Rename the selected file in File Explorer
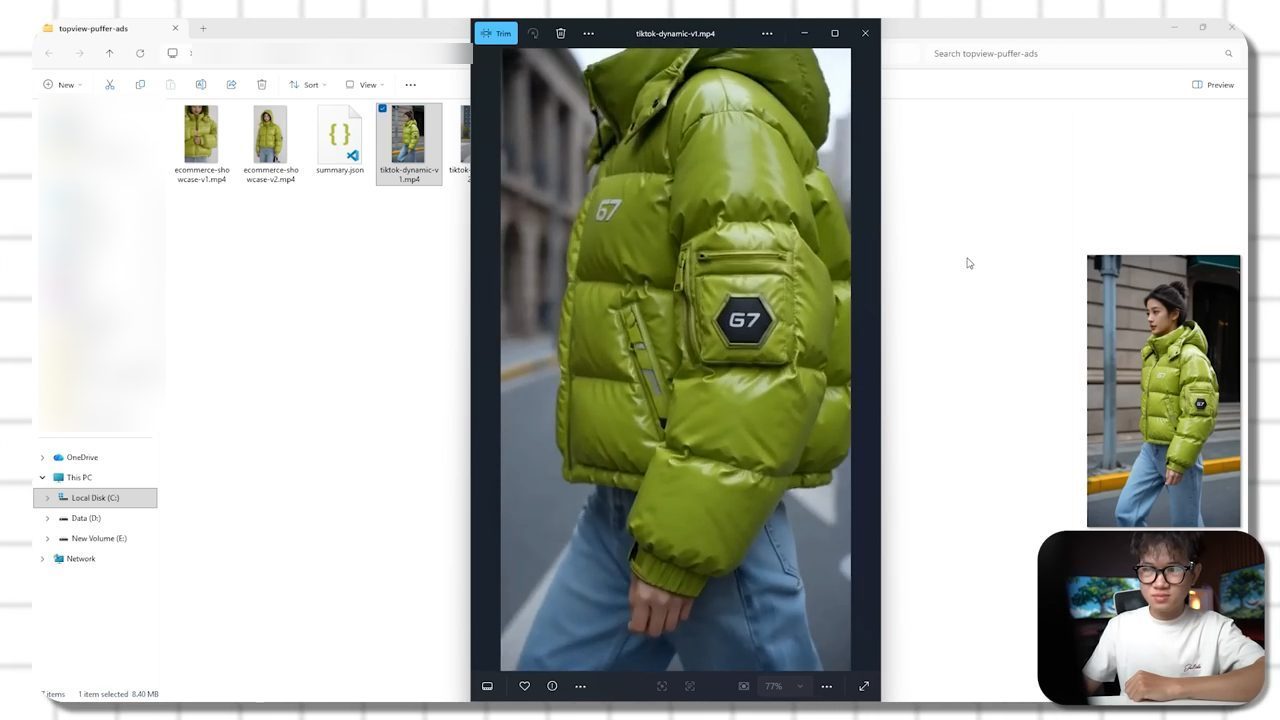This screenshot has width=1280, height=720. pos(201,85)
